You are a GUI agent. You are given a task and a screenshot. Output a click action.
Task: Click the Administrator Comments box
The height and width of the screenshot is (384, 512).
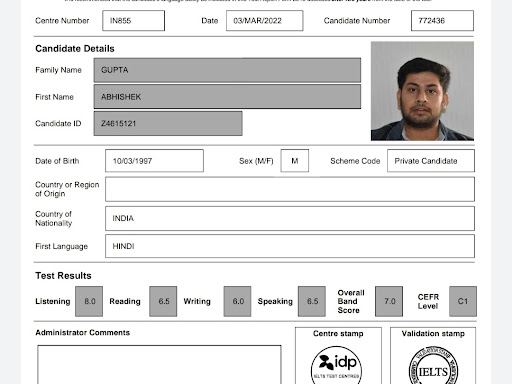[x=159, y=365]
